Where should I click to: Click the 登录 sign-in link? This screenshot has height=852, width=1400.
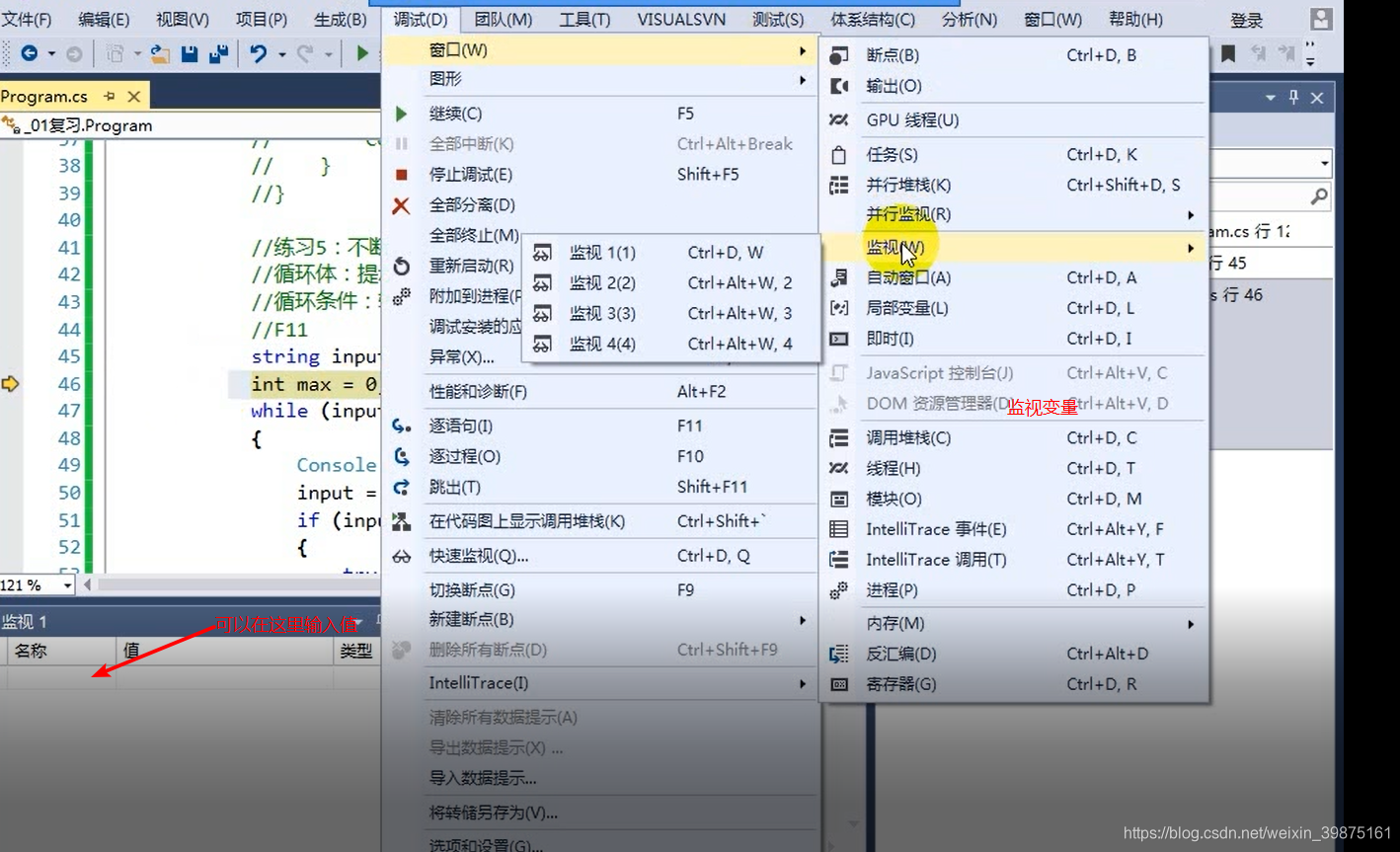pos(1247,21)
